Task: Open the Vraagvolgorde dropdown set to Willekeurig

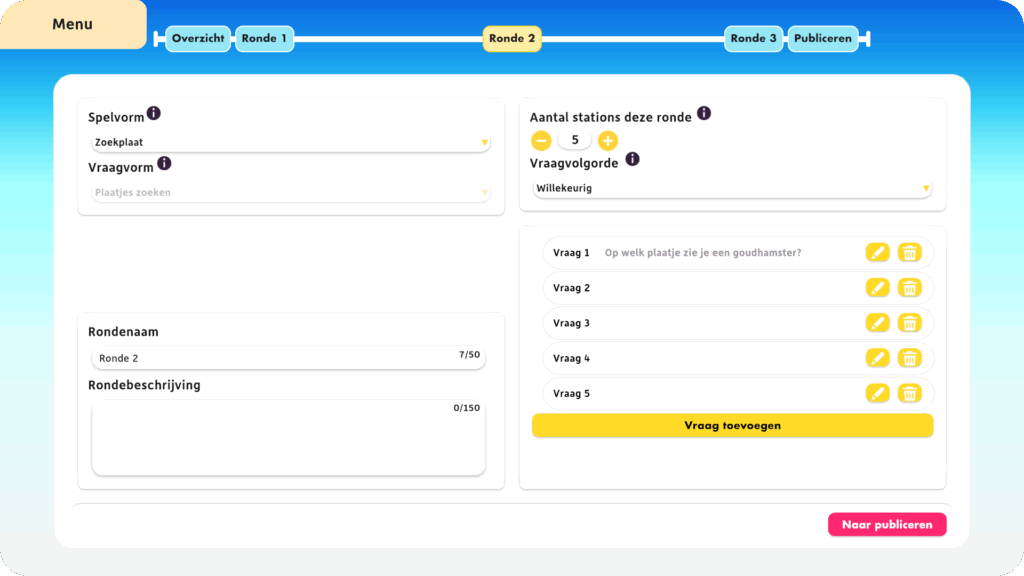Action: click(x=732, y=188)
